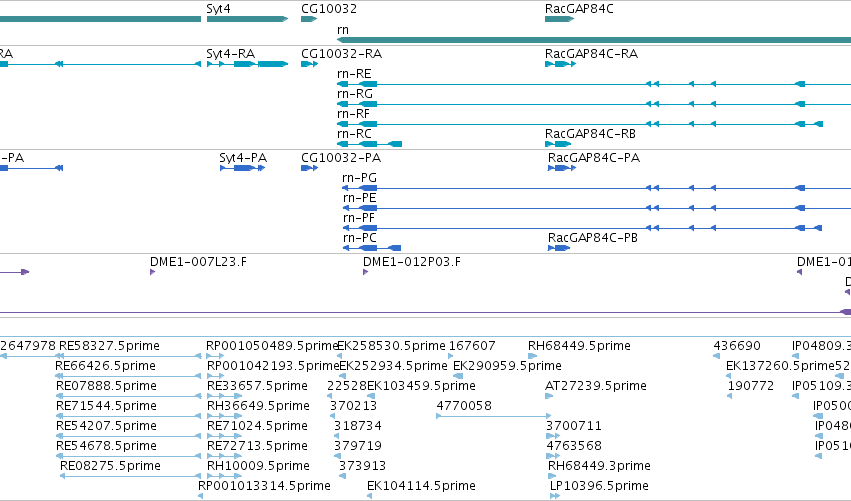Click the AT27239.5prime EST label
Viewport: 851px width, 501px height.
[596, 386]
